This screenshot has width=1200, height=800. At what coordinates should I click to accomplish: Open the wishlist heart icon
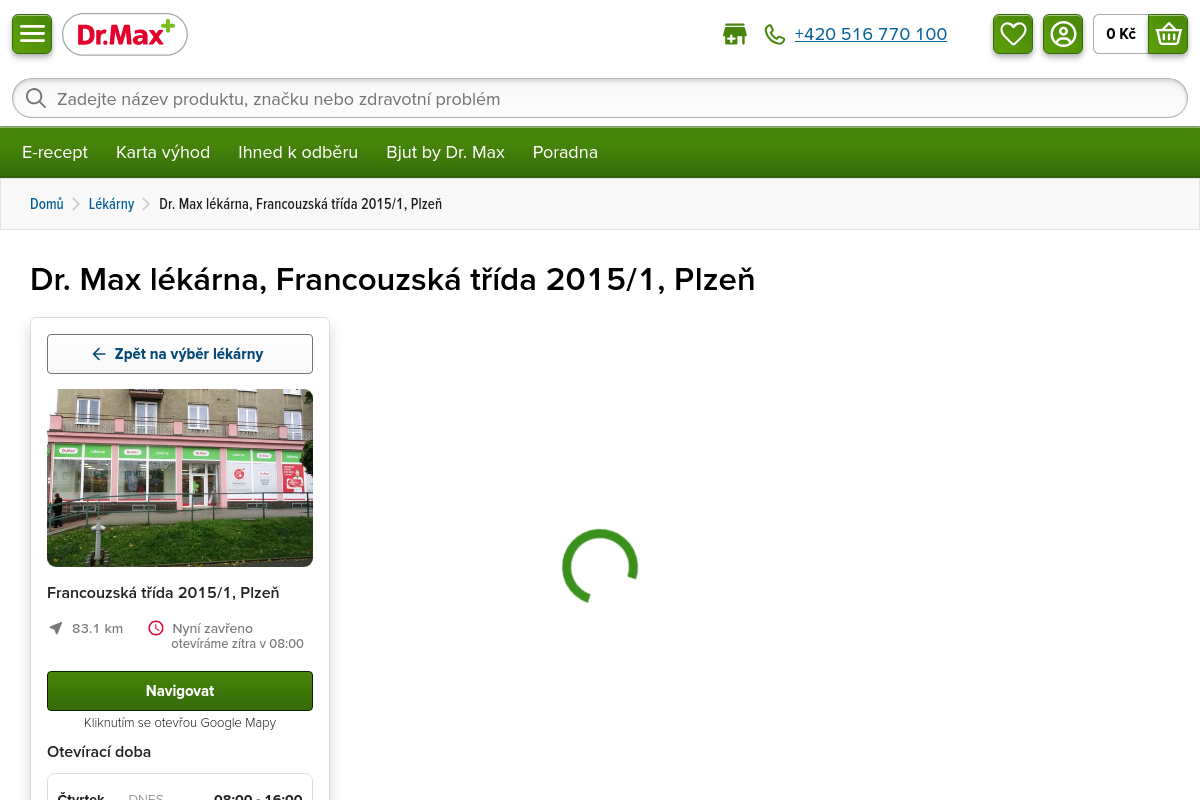click(x=1013, y=34)
